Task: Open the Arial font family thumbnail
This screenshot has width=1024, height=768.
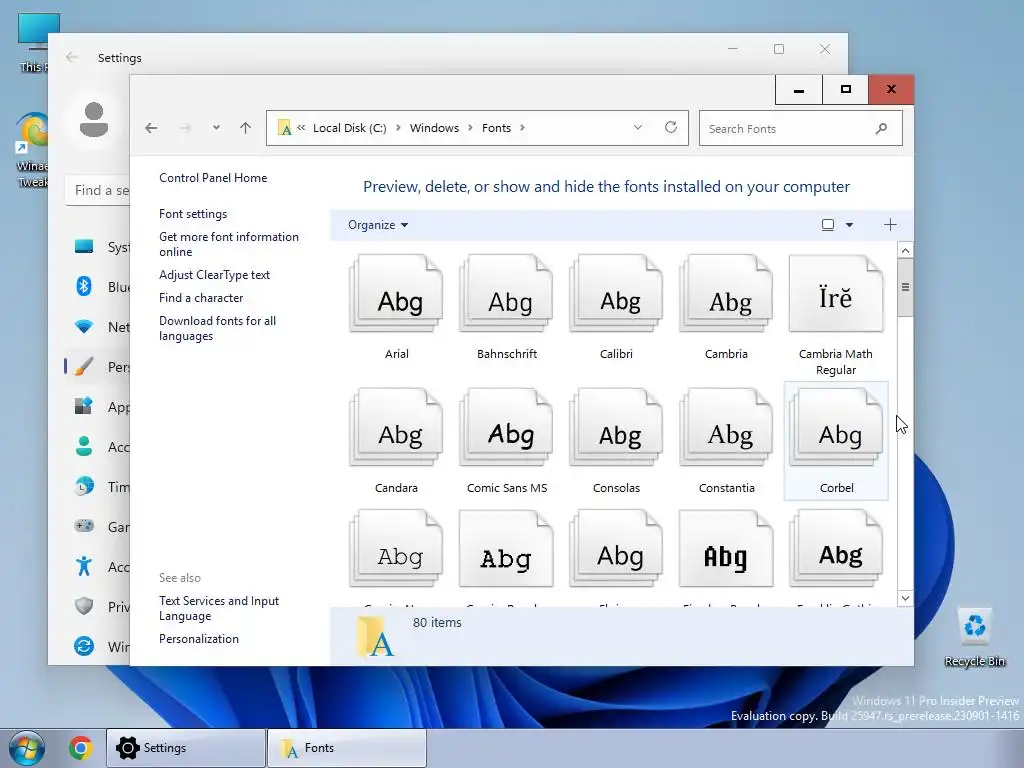Action: pyautogui.click(x=396, y=294)
